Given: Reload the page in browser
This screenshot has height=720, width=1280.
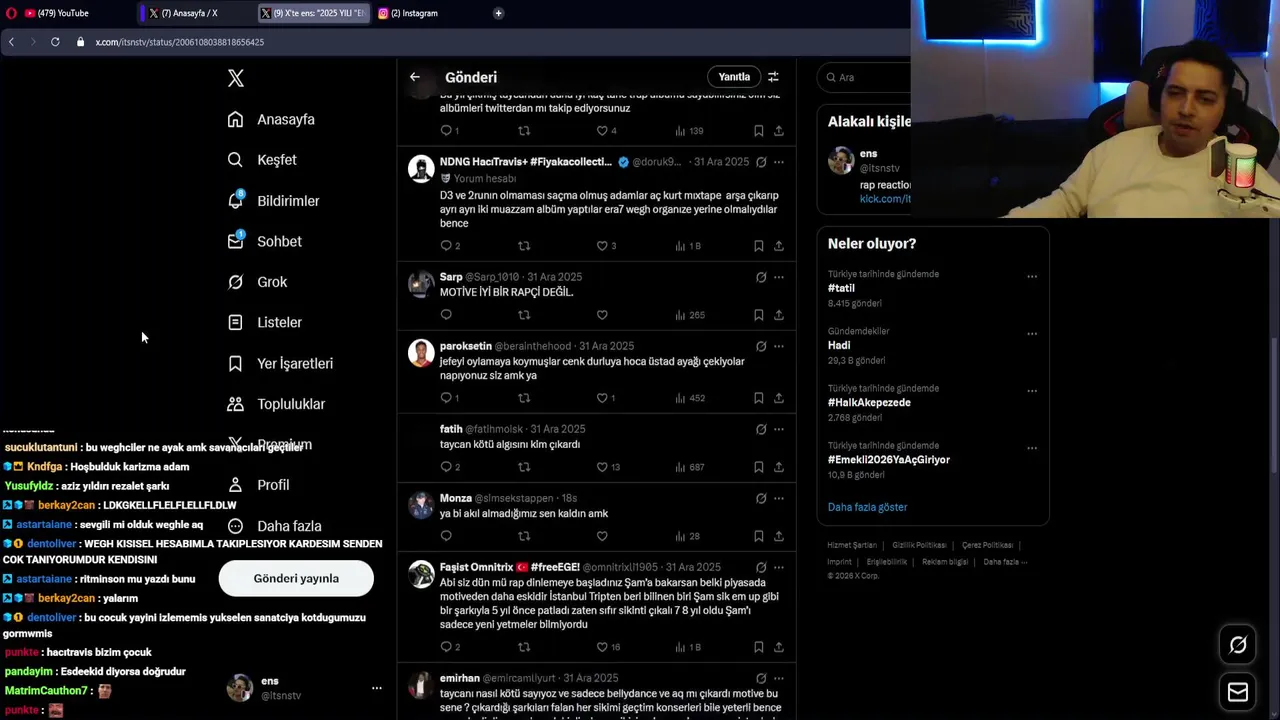Looking at the screenshot, I should 55,42.
